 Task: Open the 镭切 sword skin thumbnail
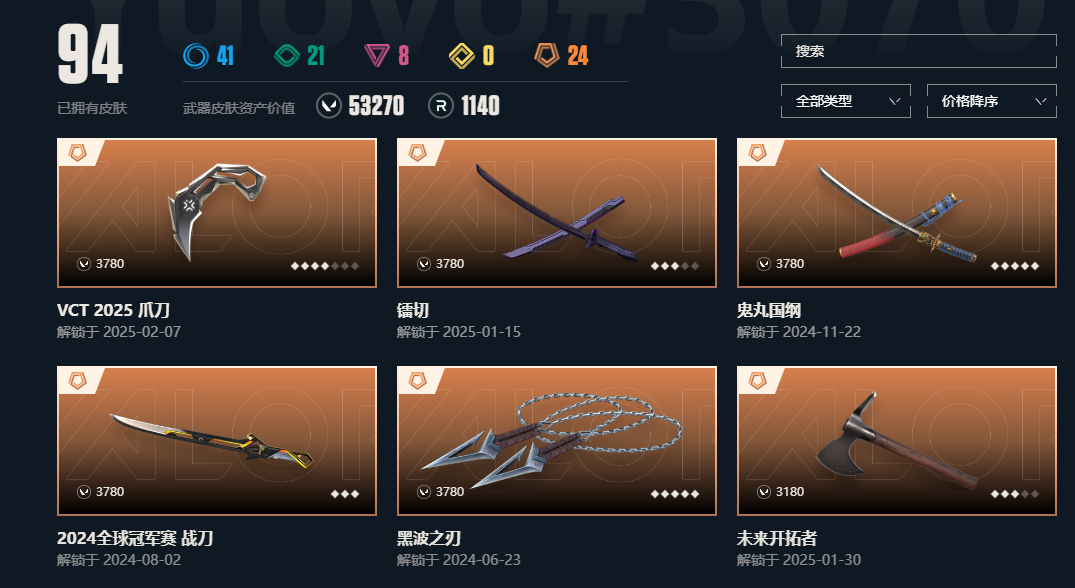click(x=557, y=212)
